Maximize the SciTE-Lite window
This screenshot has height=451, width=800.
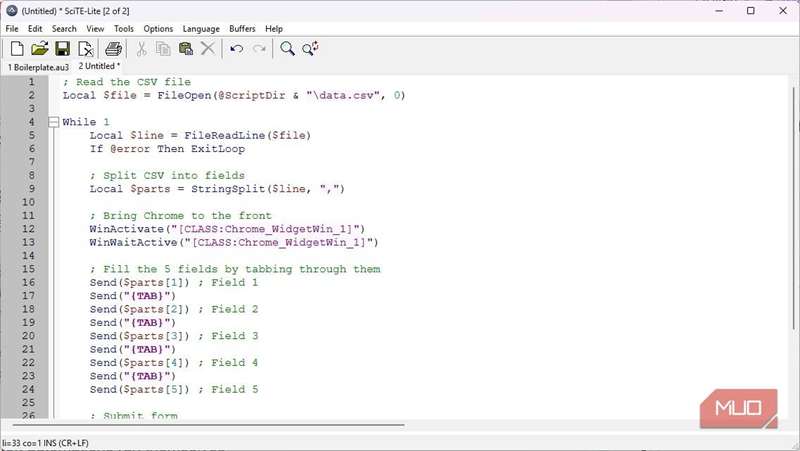pyautogui.click(x=750, y=10)
